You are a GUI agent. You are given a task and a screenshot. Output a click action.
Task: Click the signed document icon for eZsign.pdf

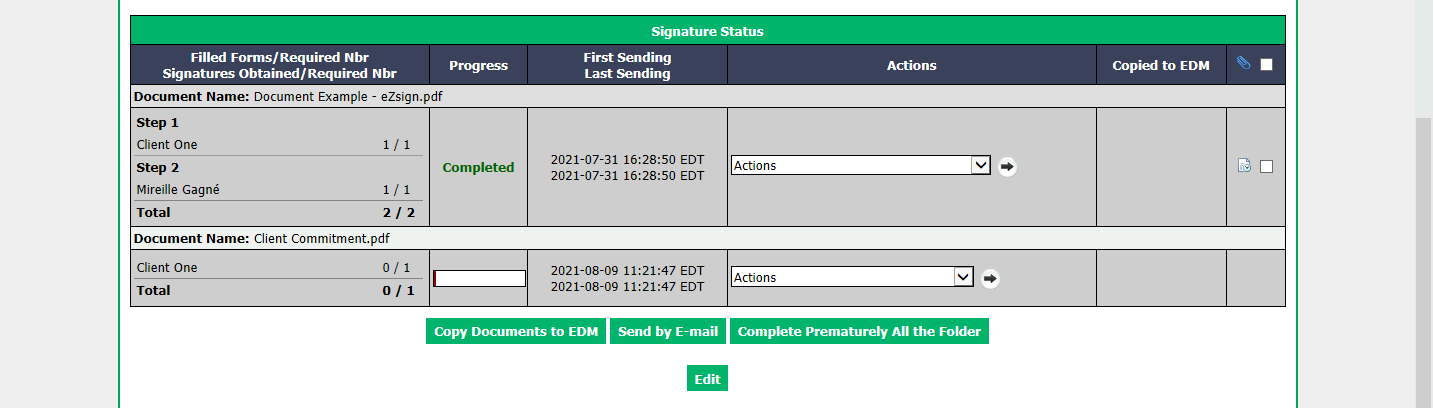[1244, 166]
